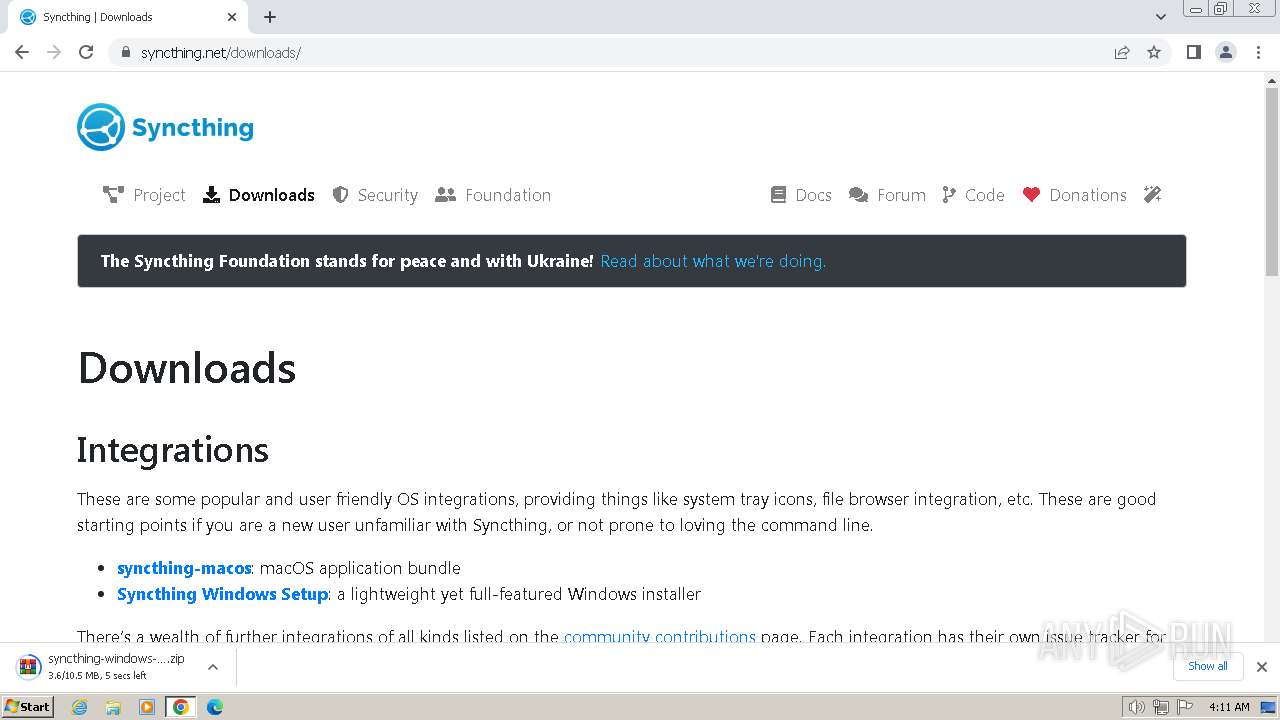
Task: Click the Action Center flag tray icon
Action: (x=1184, y=707)
